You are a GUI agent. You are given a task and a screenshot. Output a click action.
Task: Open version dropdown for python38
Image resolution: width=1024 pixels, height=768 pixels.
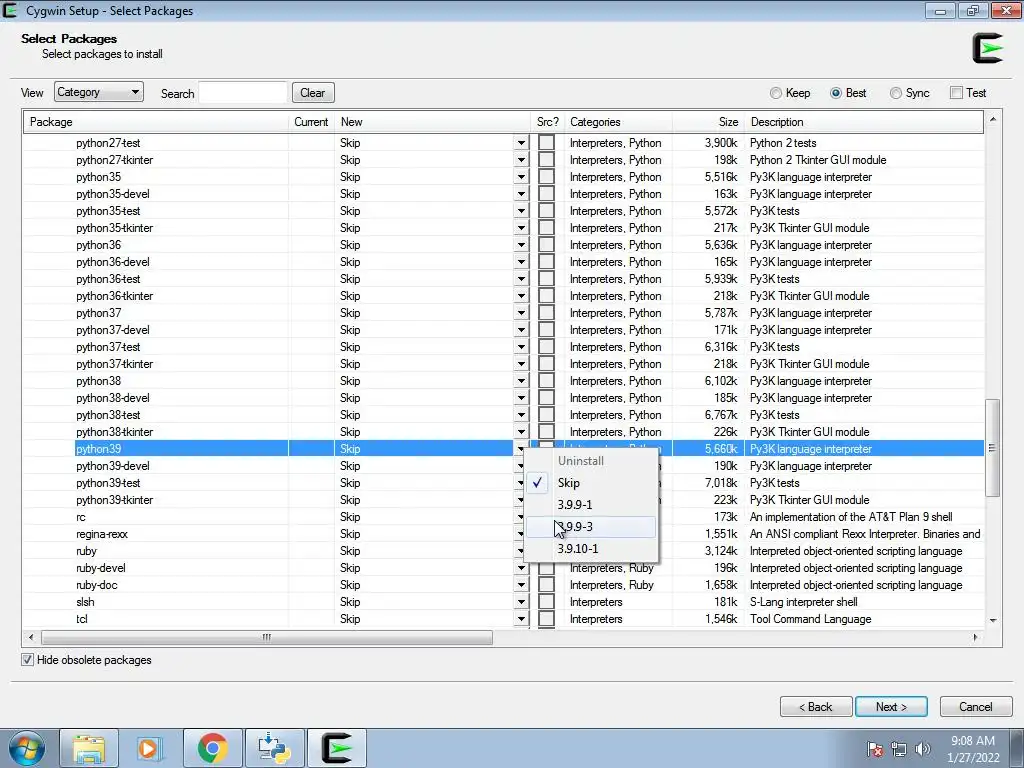tap(521, 381)
